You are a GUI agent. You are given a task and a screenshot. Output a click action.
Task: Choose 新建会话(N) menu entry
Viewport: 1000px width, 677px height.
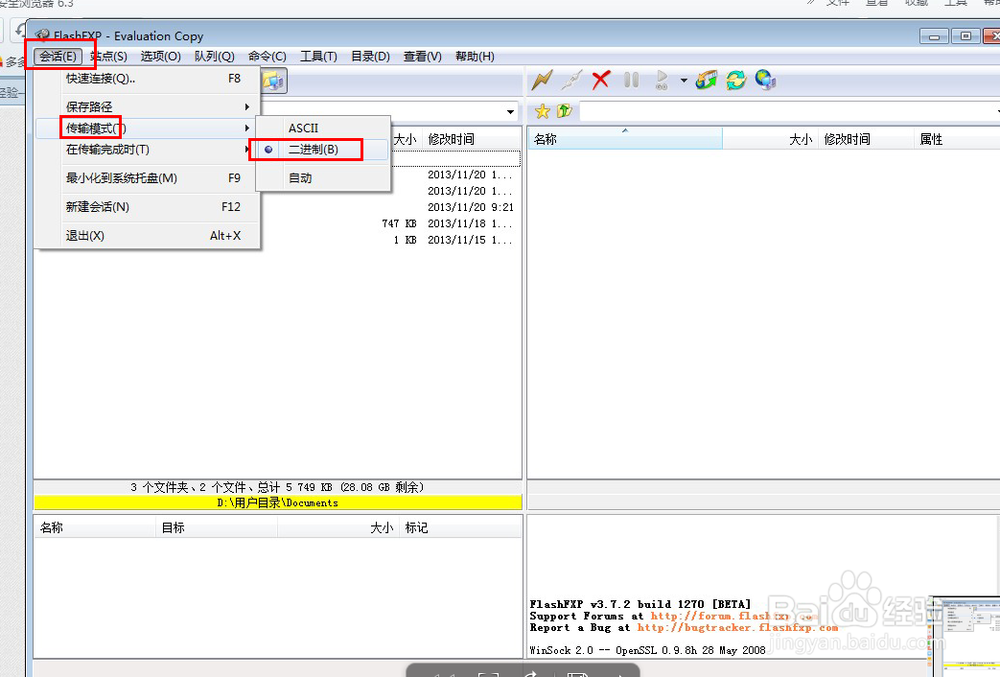pyautogui.click(x=147, y=207)
